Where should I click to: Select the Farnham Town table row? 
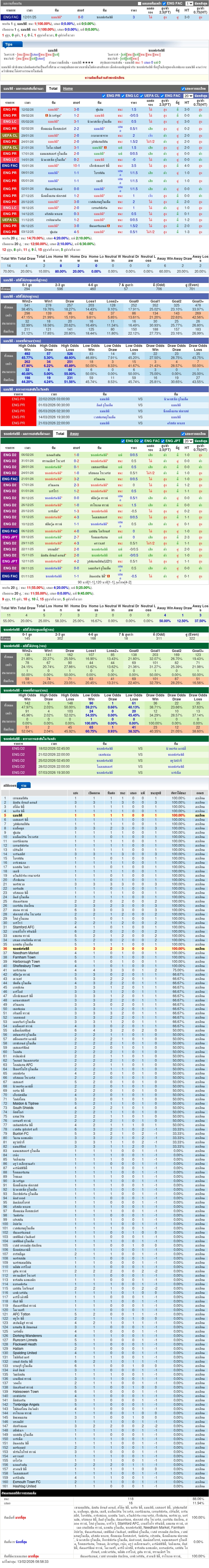click(x=104, y=958)
